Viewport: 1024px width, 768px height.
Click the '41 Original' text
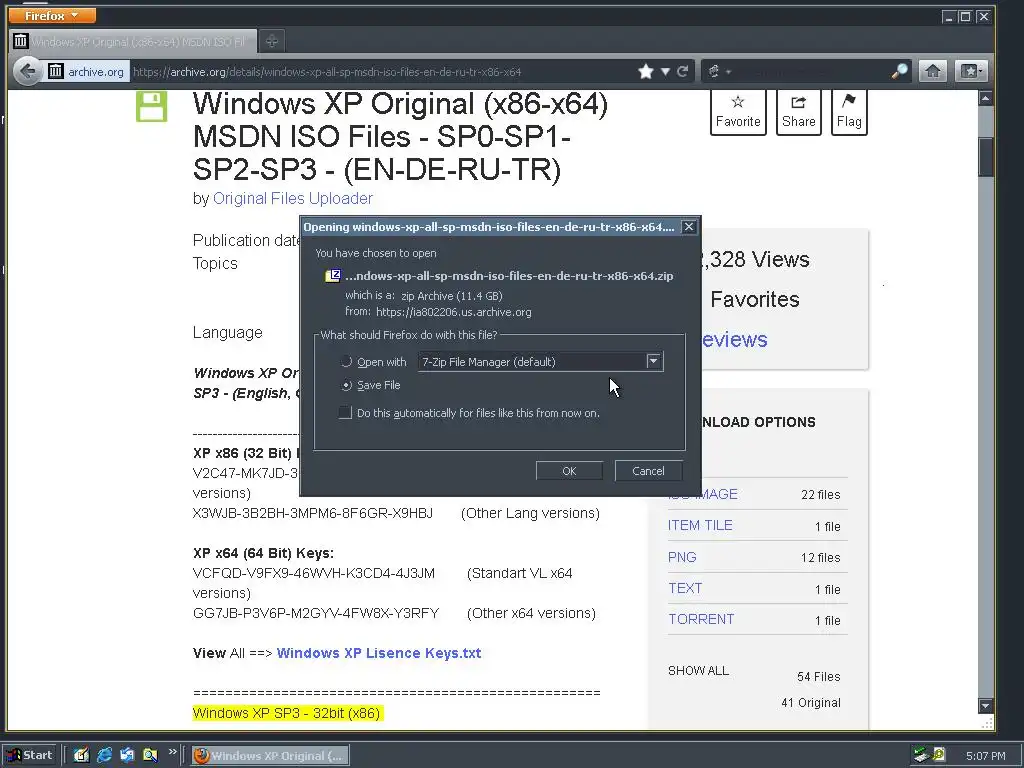(810, 703)
